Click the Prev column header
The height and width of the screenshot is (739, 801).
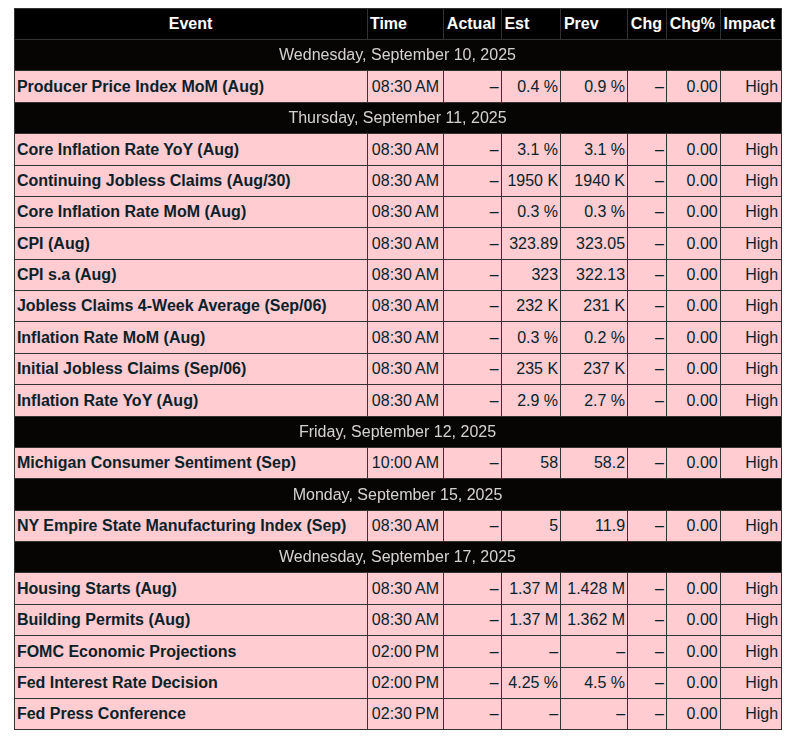tap(594, 23)
